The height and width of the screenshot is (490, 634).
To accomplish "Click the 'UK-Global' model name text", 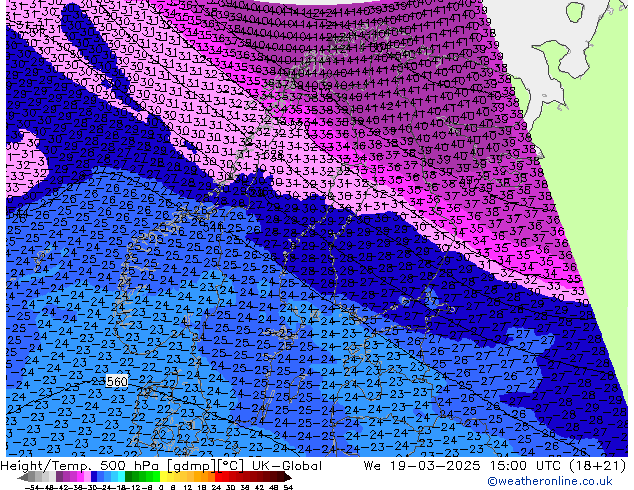I will coord(287,466).
